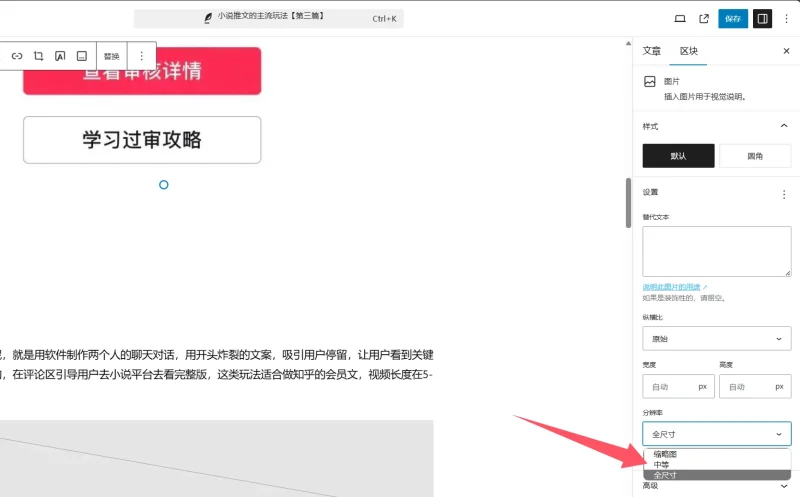Click the scrollbar up arrow
The image size is (800, 497).
point(628,44)
